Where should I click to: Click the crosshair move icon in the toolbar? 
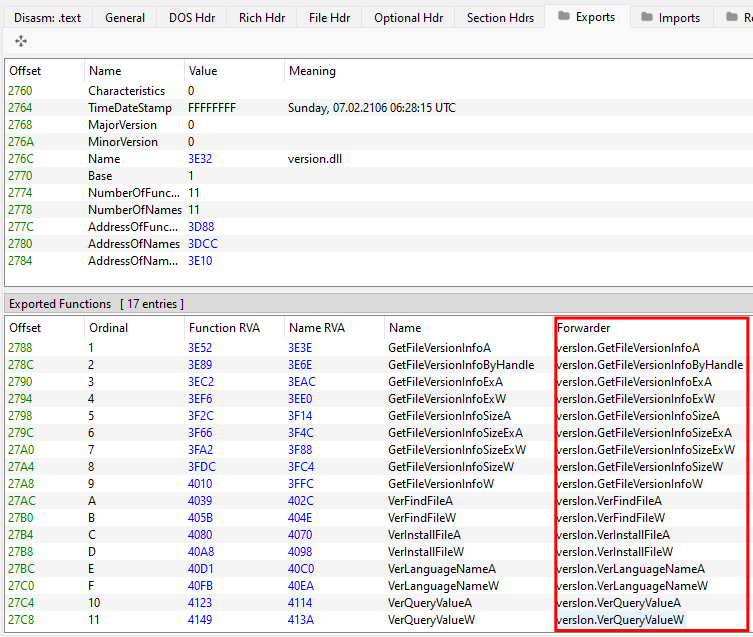(x=21, y=41)
